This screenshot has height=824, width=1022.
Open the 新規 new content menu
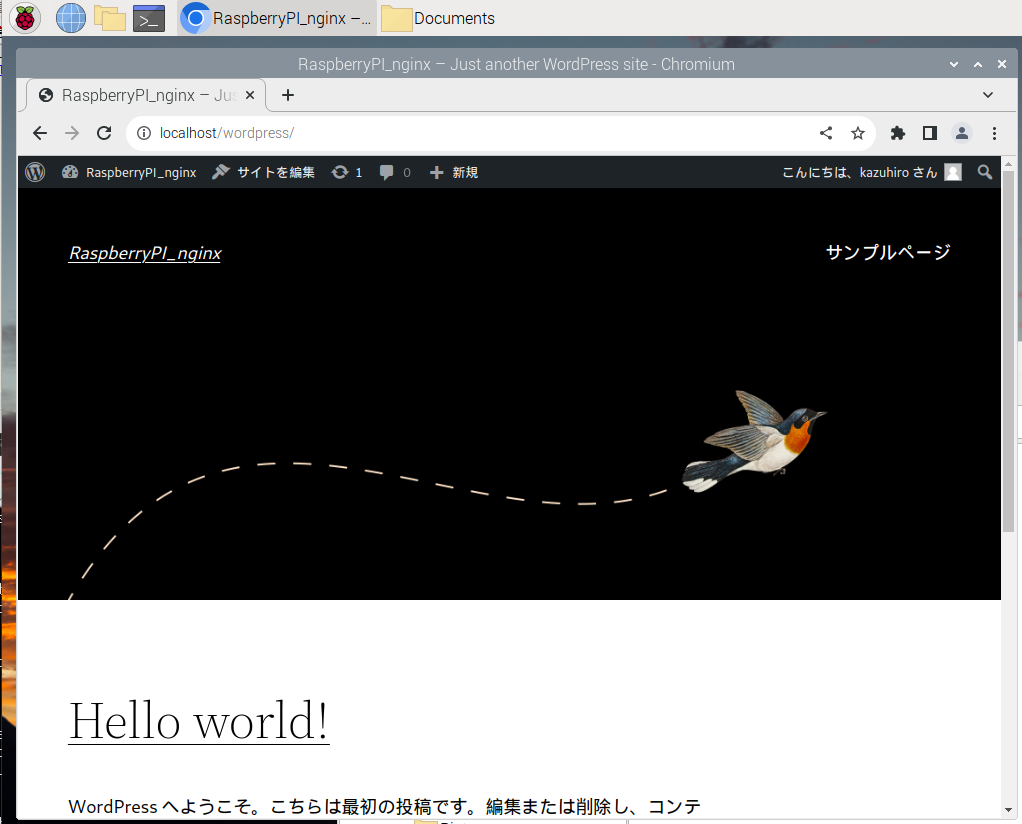pos(454,172)
